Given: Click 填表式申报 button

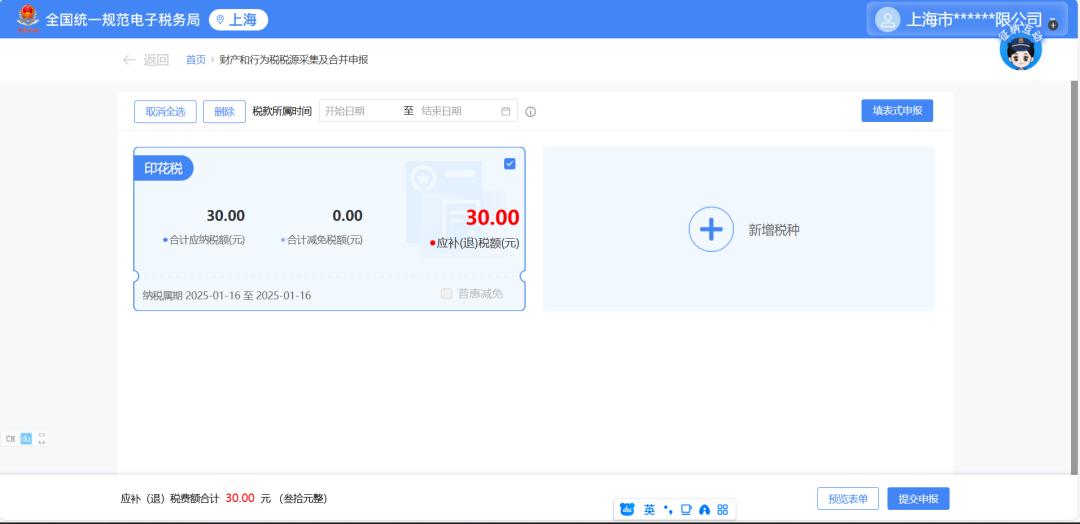Looking at the screenshot, I should coord(896,111).
